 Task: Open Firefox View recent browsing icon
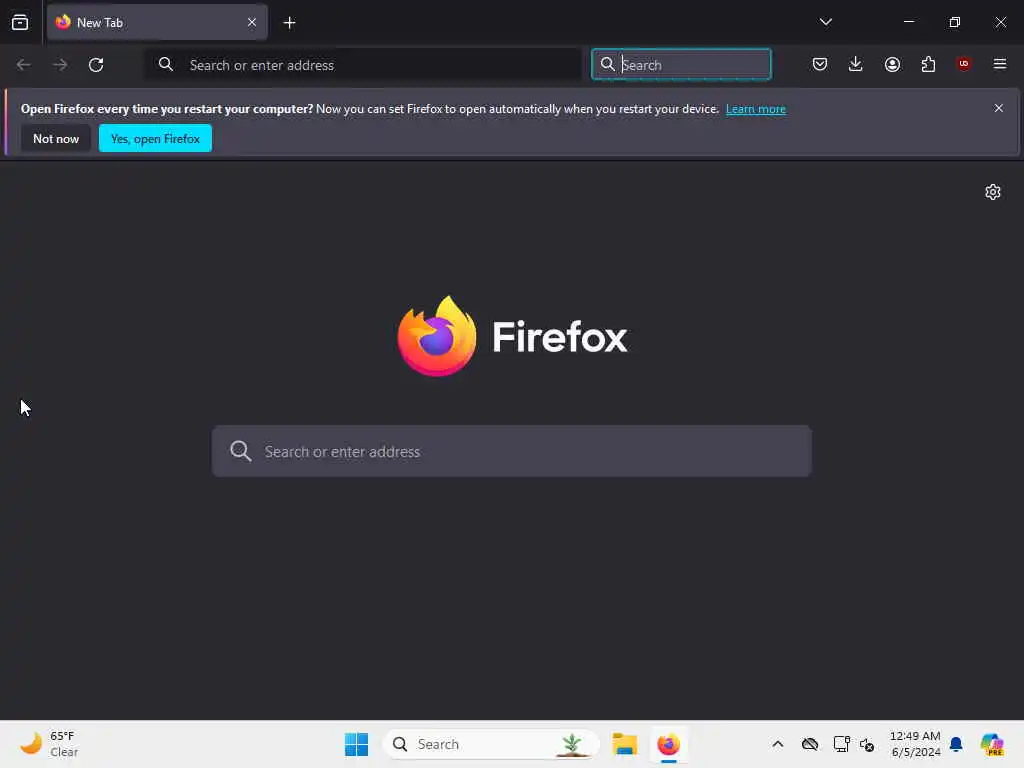click(20, 22)
